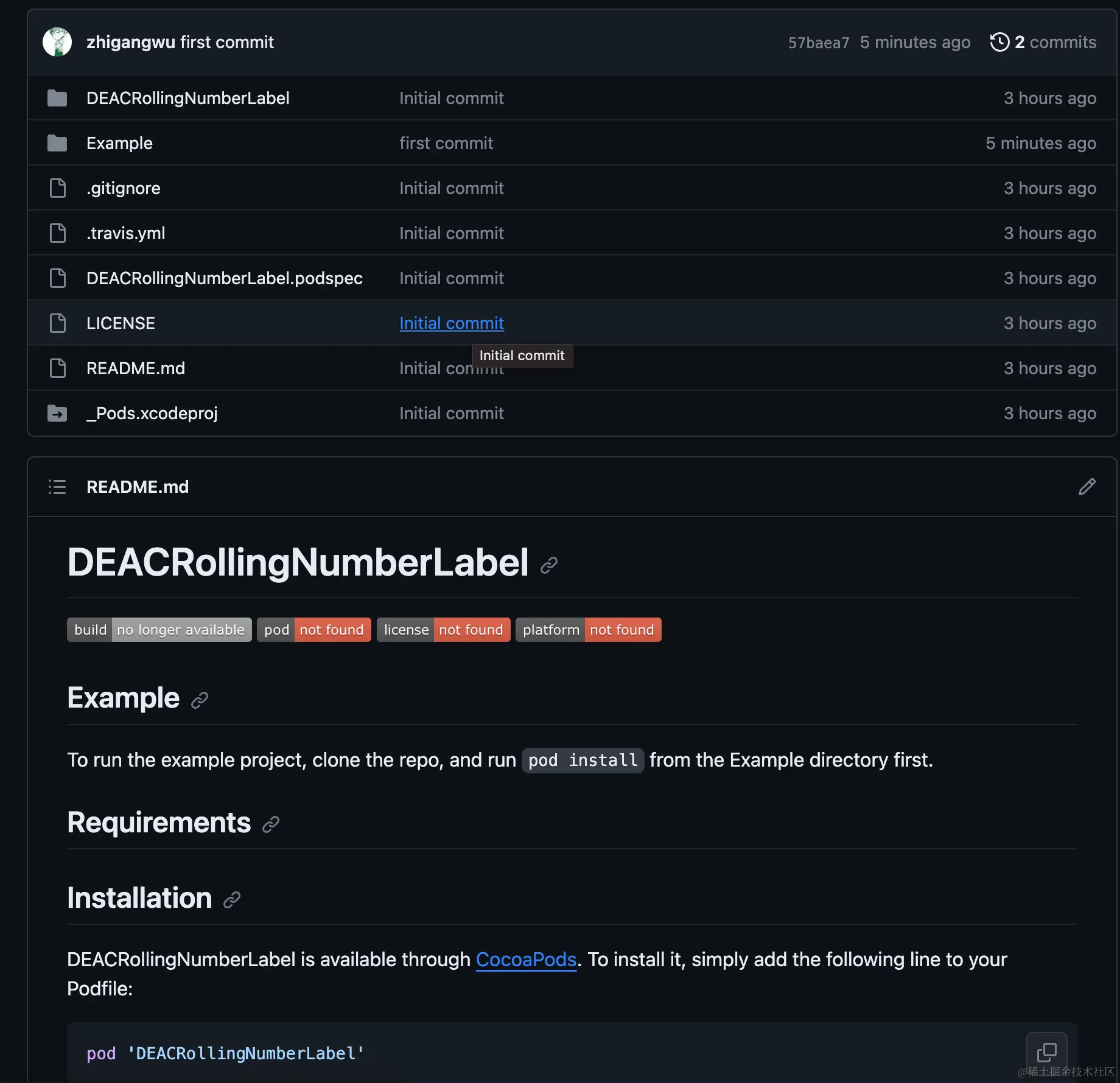Open the DEACRollingNumberLabel folder

click(187, 98)
